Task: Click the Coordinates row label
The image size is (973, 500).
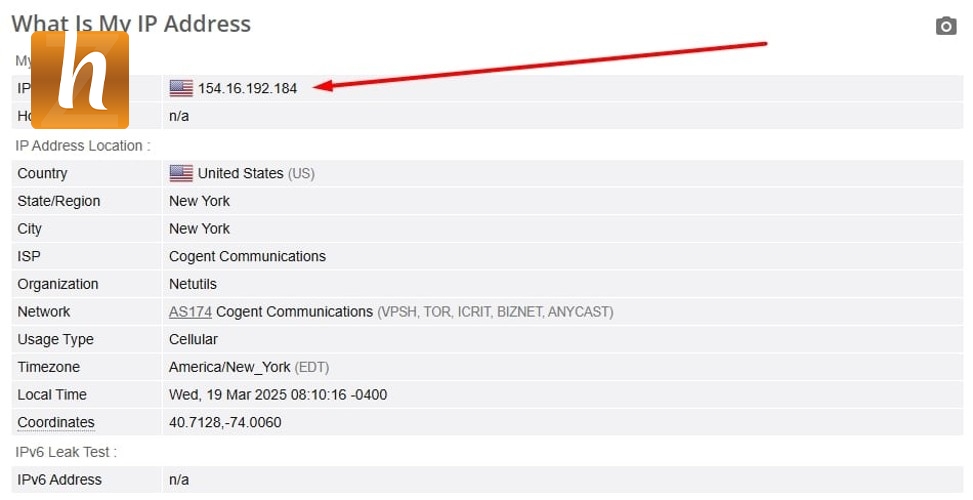Action: pos(56,423)
